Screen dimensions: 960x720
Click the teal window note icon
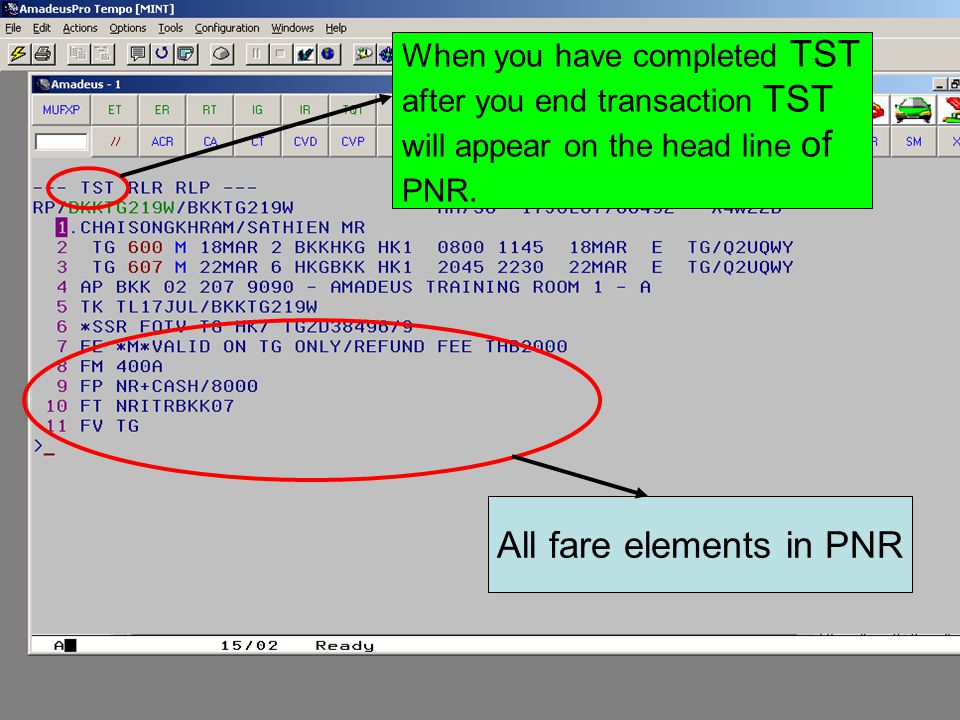click(186, 54)
